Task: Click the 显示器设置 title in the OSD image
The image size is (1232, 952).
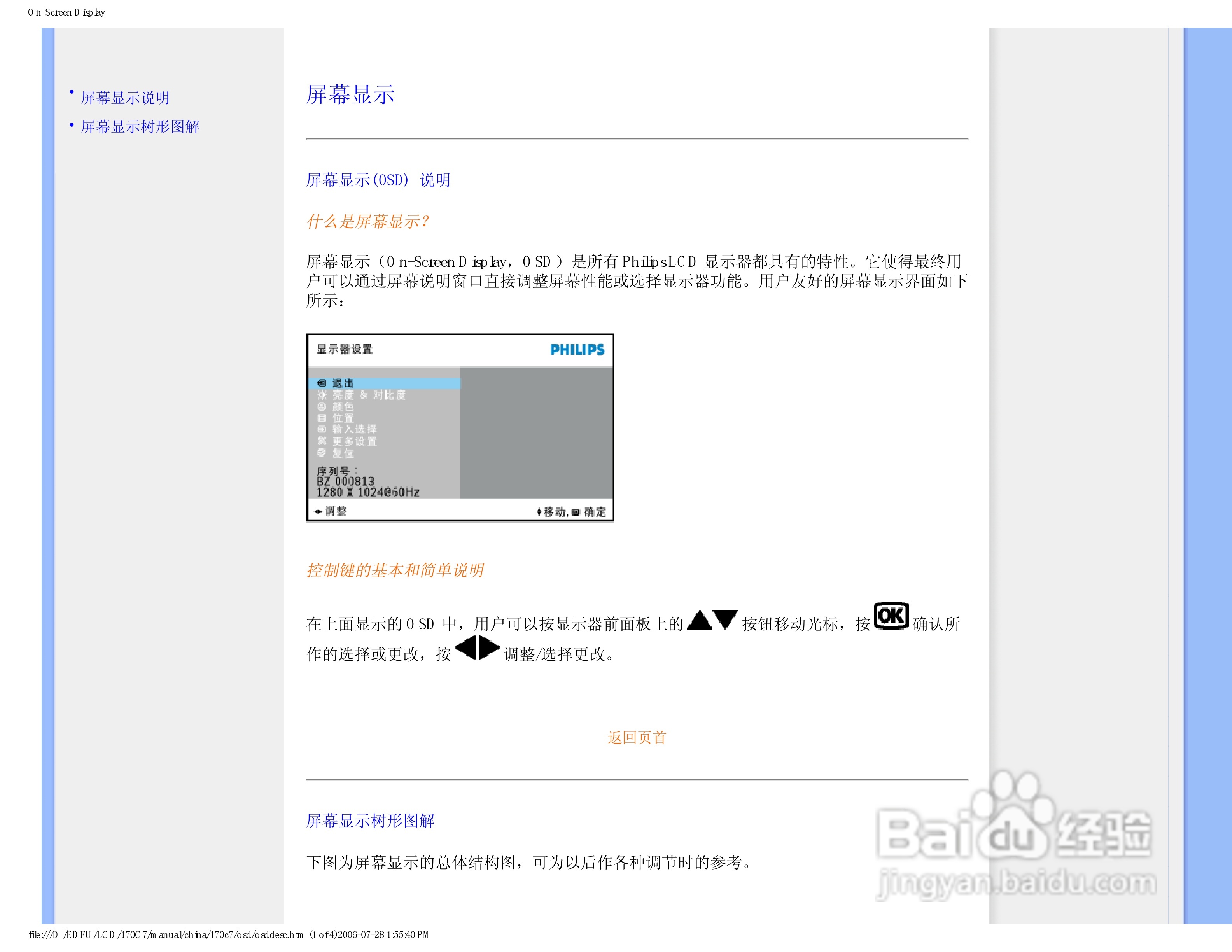Action: pyautogui.click(x=344, y=348)
